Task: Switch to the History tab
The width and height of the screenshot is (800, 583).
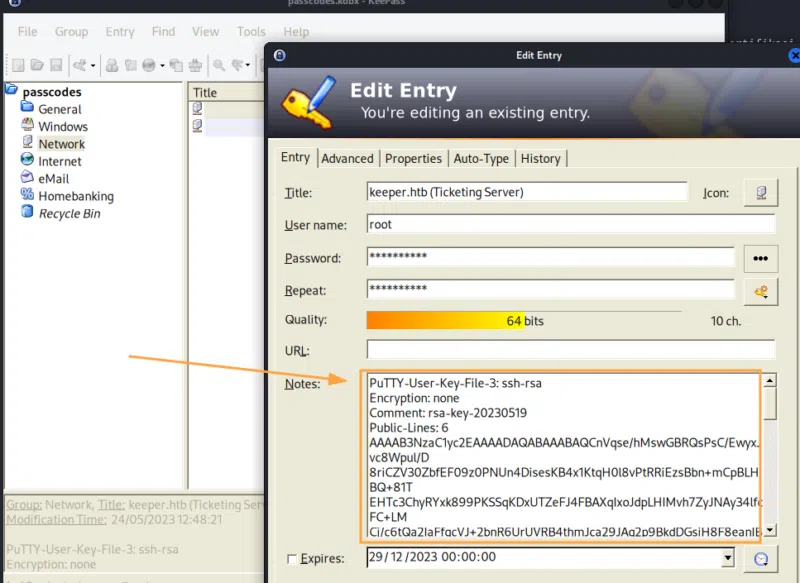Action: (540, 159)
